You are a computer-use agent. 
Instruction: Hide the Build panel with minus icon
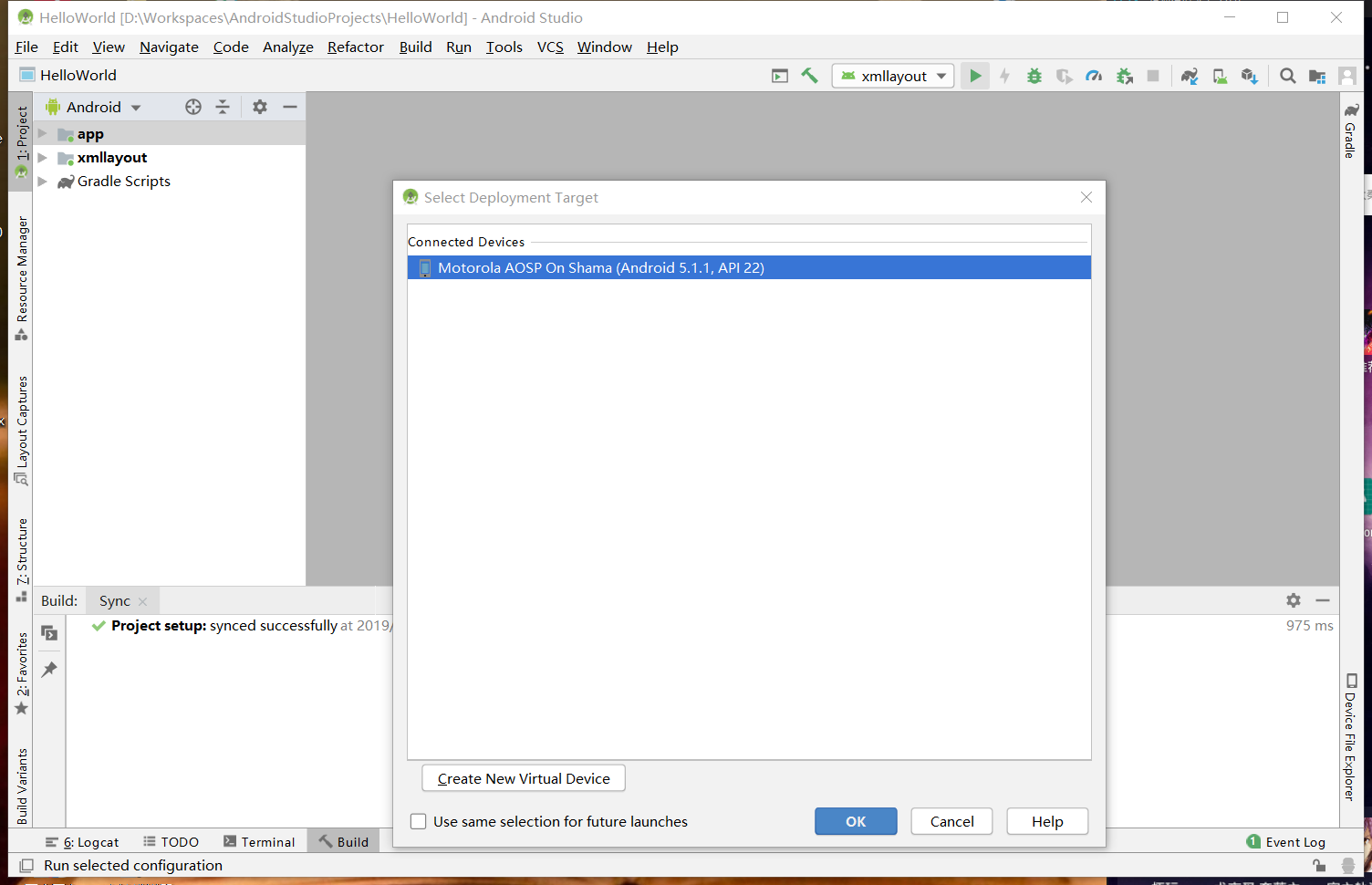(1323, 600)
